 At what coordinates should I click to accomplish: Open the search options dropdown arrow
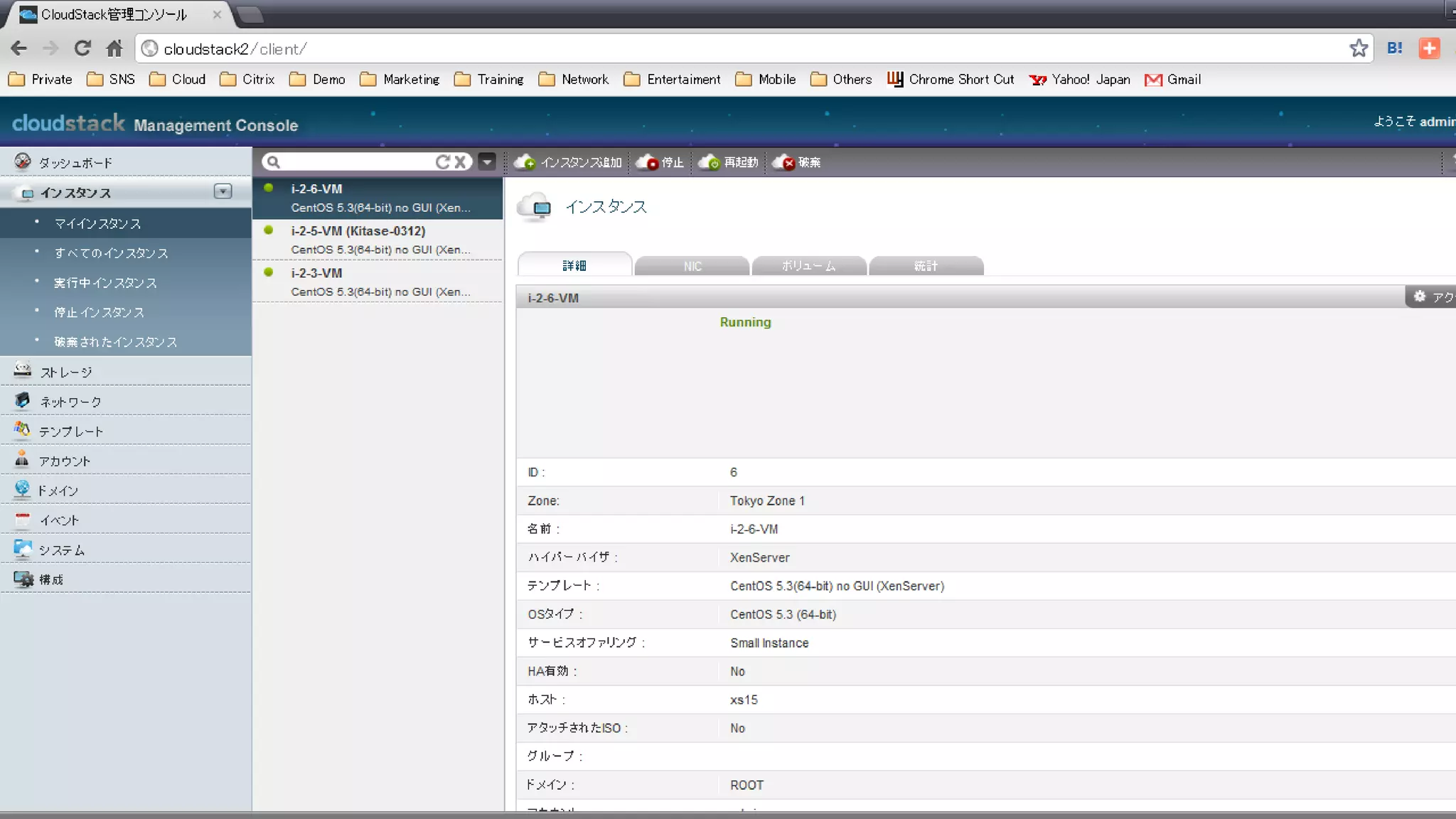tap(487, 162)
